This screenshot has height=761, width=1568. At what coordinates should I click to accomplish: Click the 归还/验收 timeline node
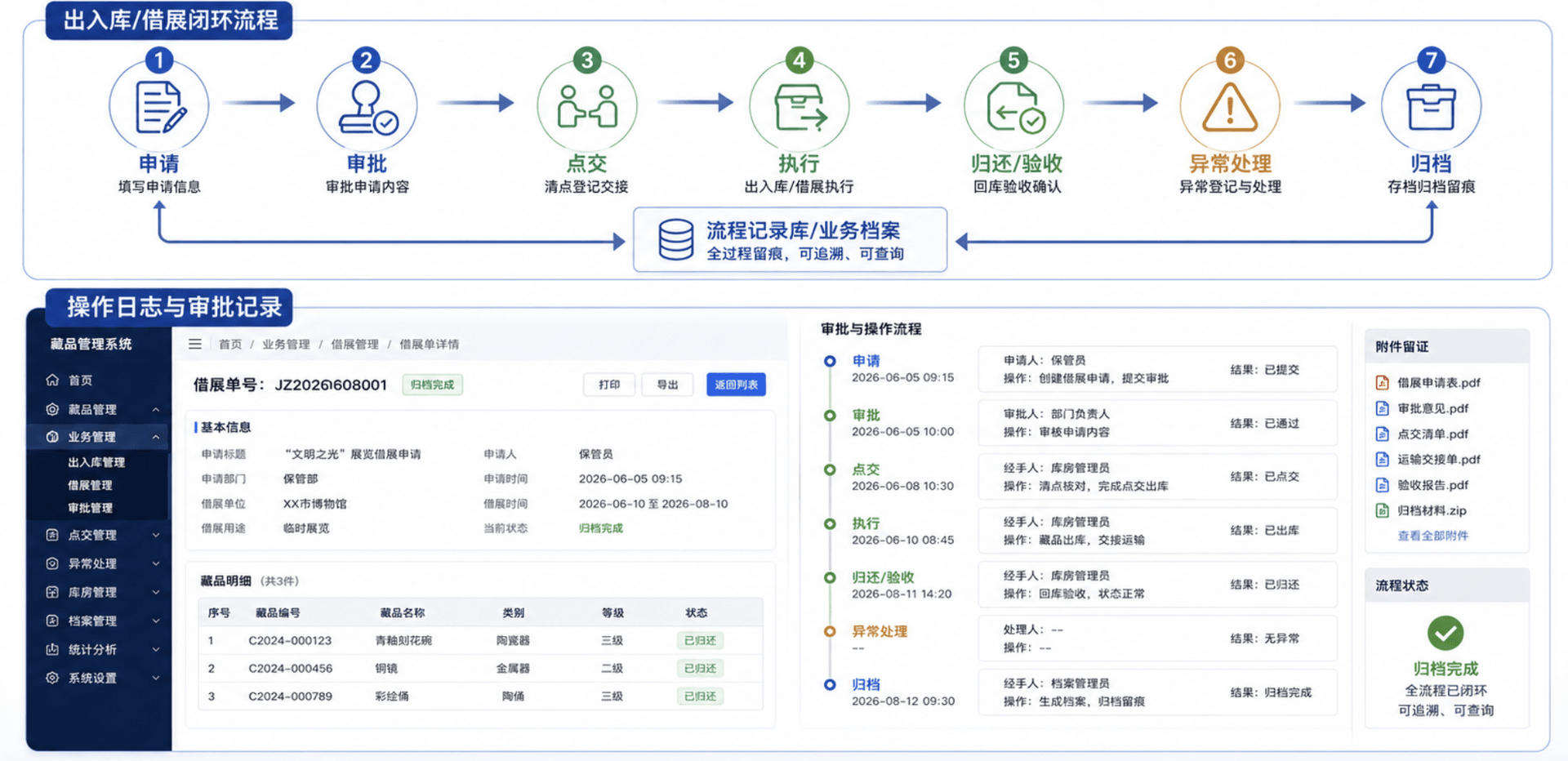coord(830,577)
